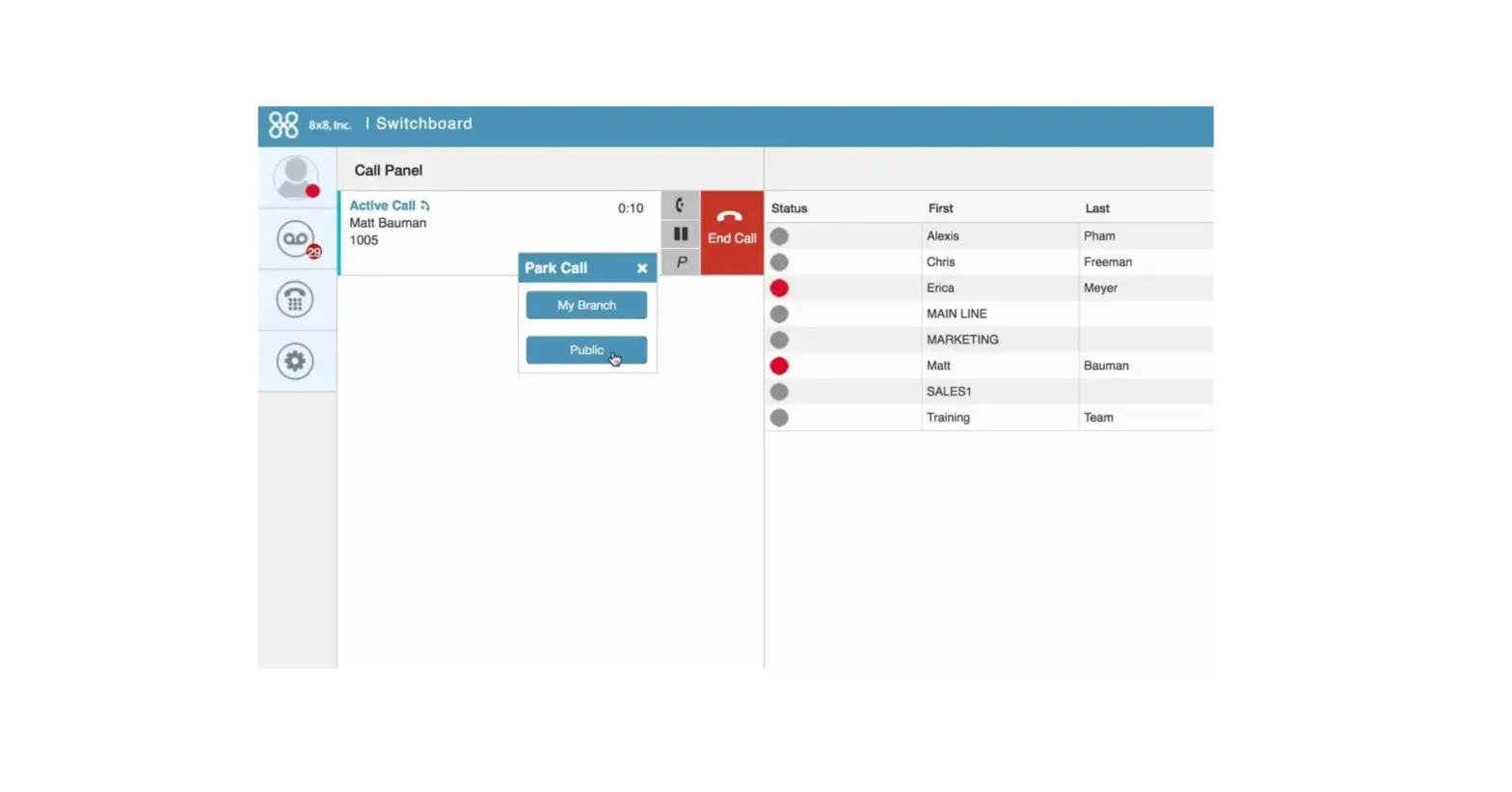Select Erica in the directory
This screenshot has height=792, width=1512.
940,287
